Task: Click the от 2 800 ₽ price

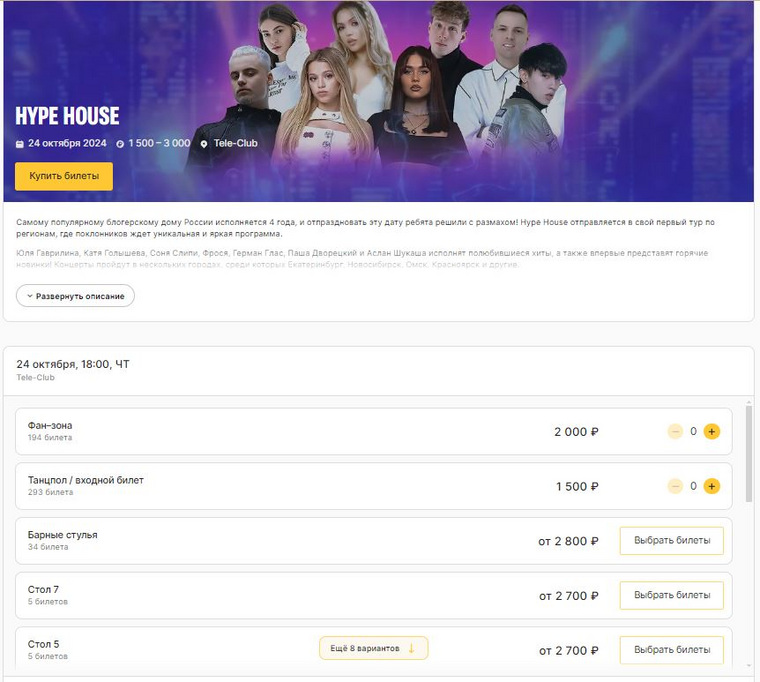Action: pos(568,541)
